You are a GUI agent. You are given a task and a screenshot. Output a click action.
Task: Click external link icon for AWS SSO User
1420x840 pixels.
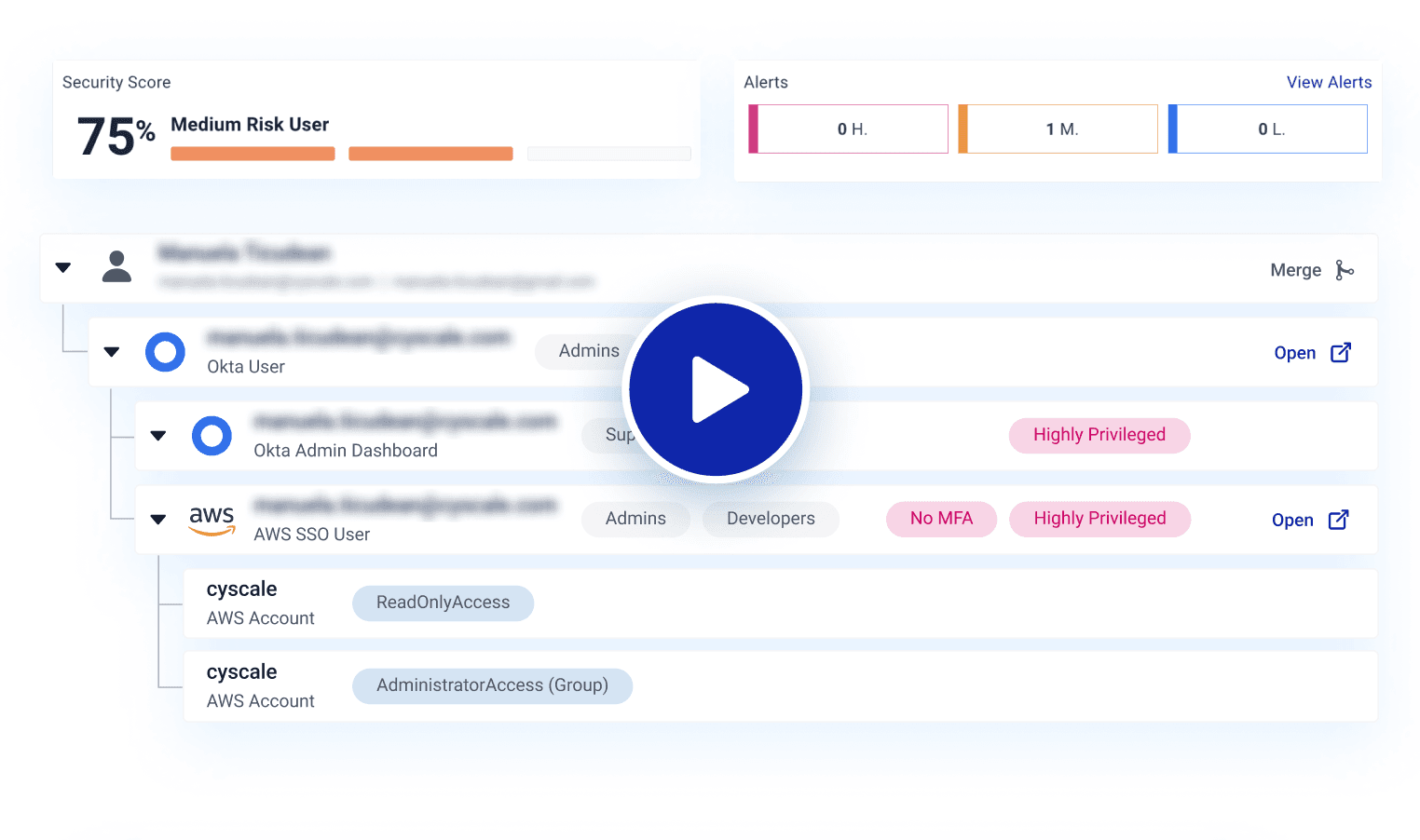1338,520
